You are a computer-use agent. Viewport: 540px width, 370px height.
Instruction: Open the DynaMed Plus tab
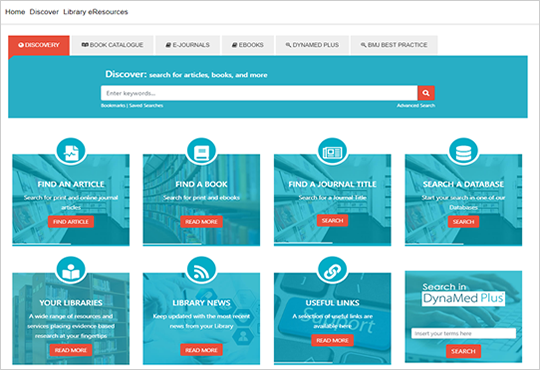click(x=312, y=45)
